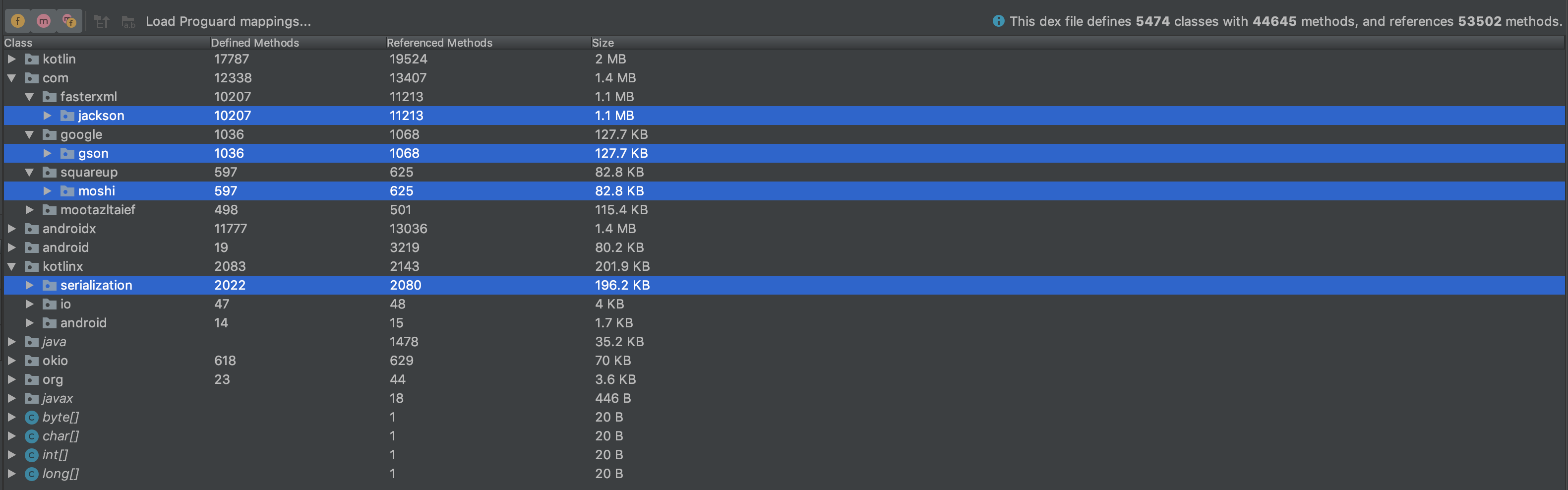Click the jackson folder icon
1568x490 pixels.
[x=67, y=116]
